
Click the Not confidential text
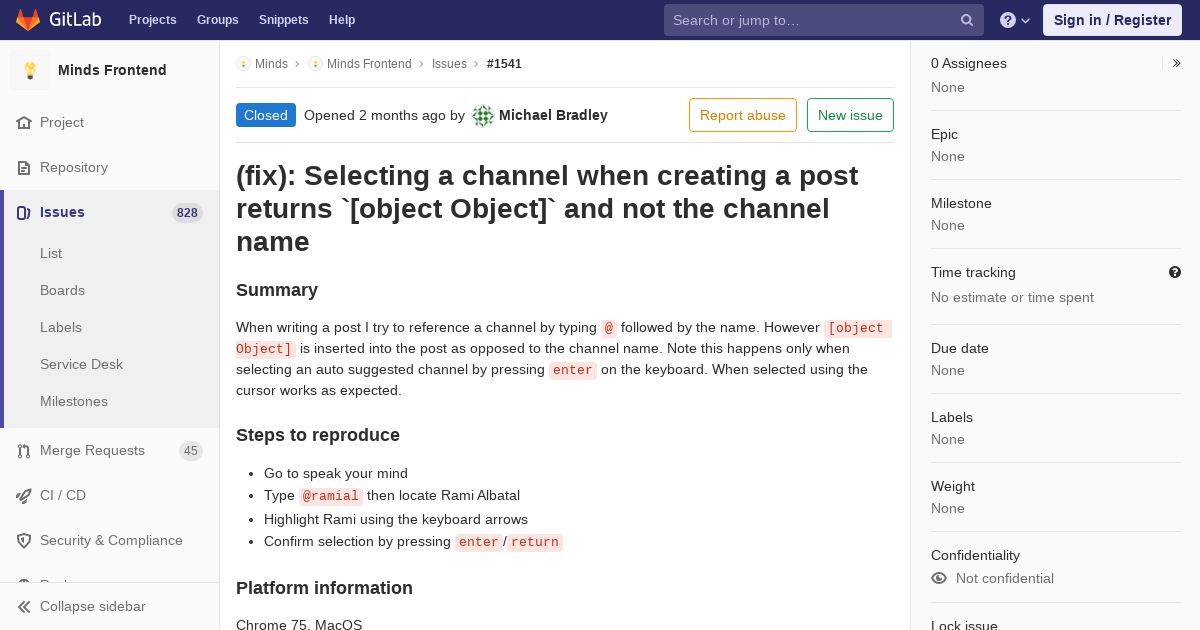(1005, 578)
